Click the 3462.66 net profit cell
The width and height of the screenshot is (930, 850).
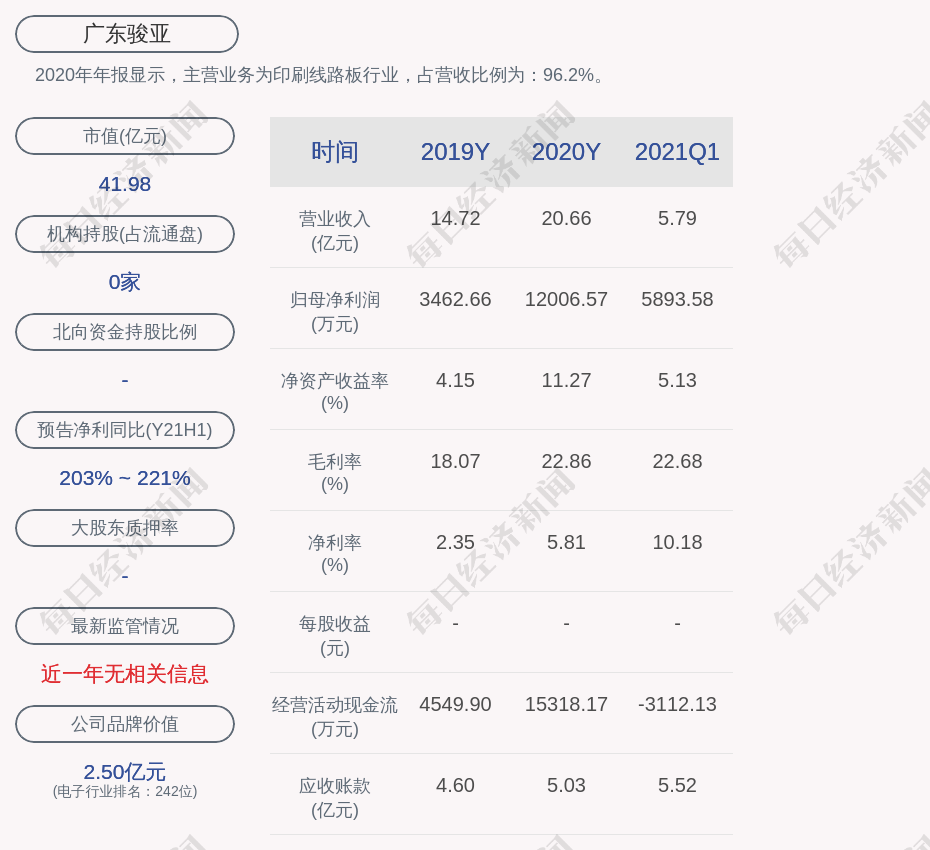(455, 299)
